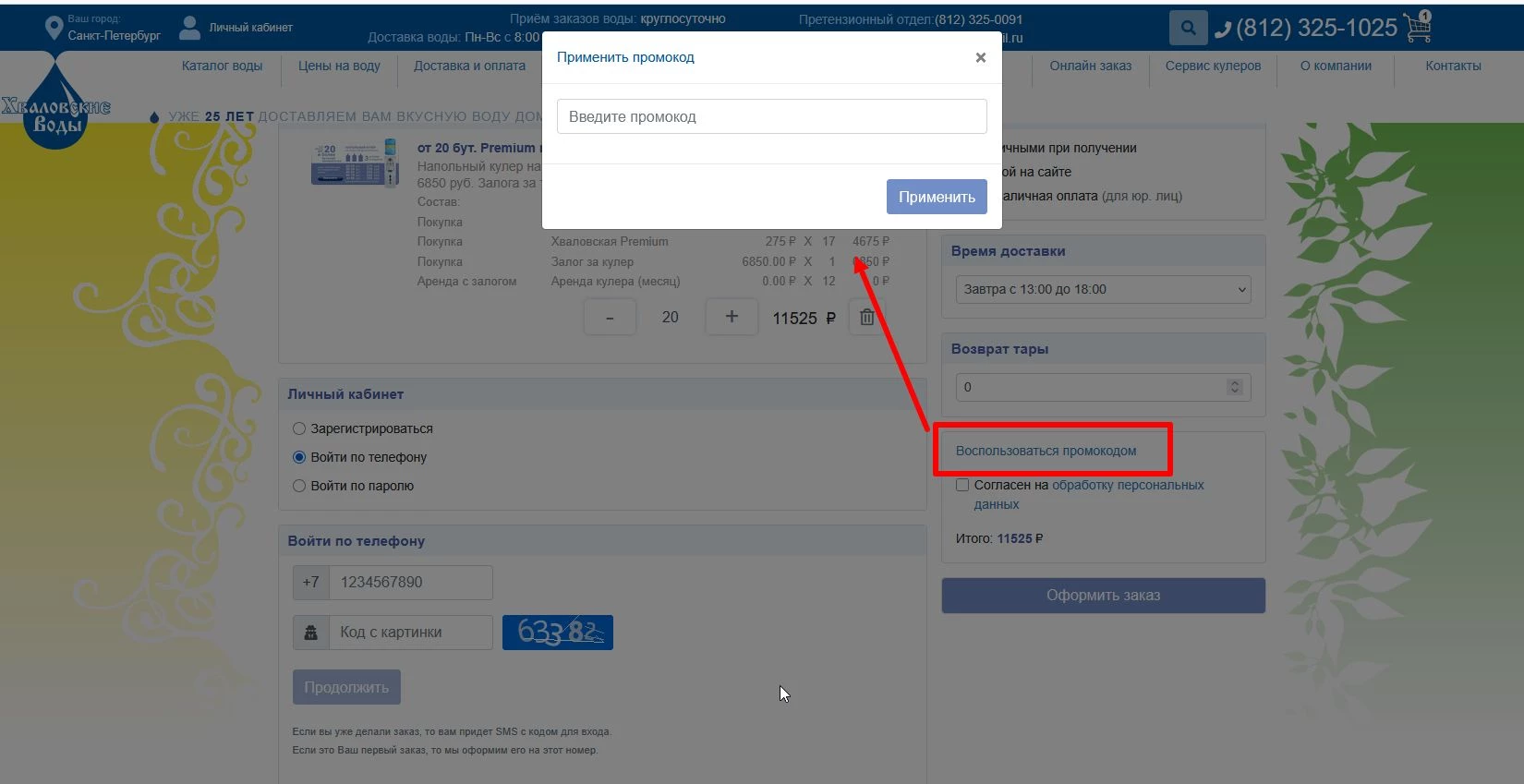This screenshot has width=1524, height=784.
Task: Click the Оформить заказ button
Action: [1103, 596]
